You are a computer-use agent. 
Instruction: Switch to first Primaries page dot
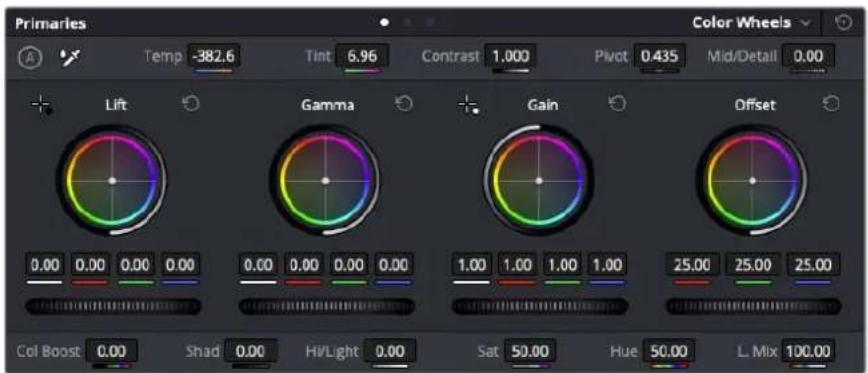tap(384, 23)
